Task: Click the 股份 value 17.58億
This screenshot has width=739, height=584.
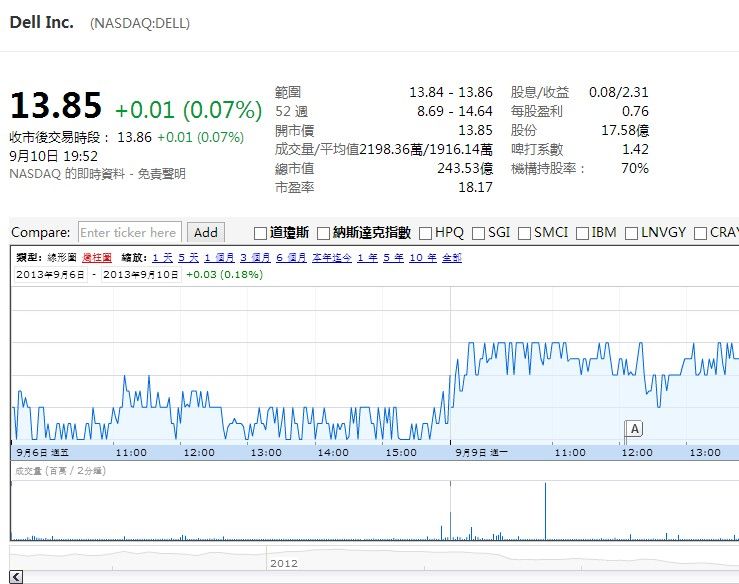Action: [625, 130]
